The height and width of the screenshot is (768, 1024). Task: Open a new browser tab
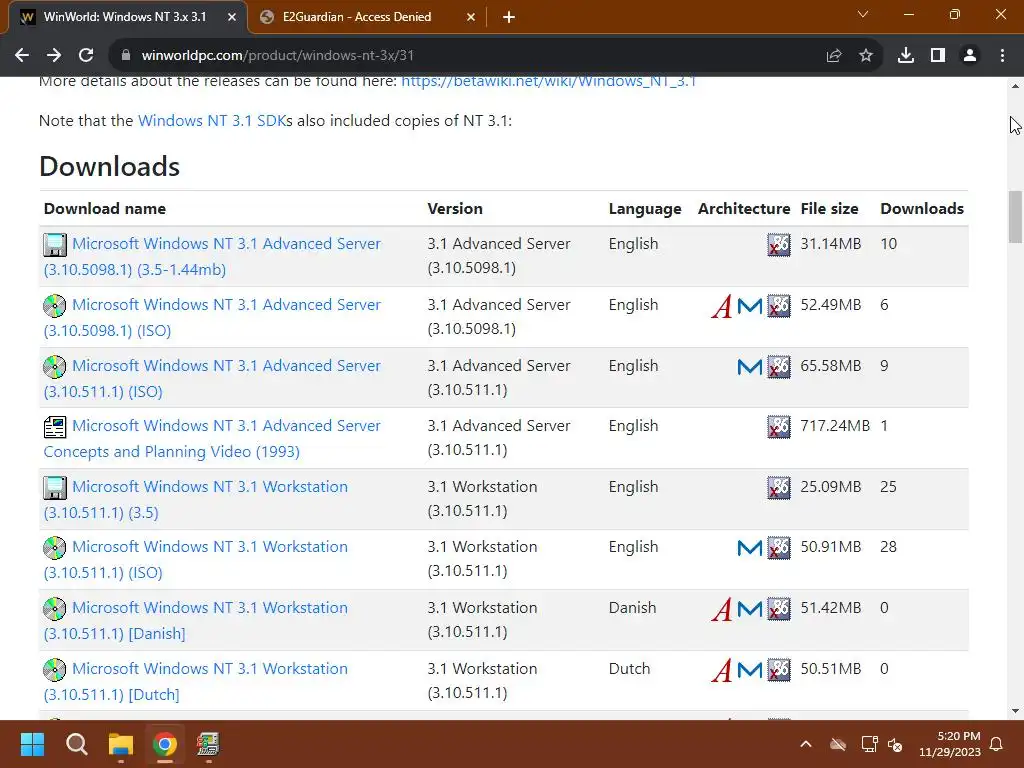coord(509,18)
